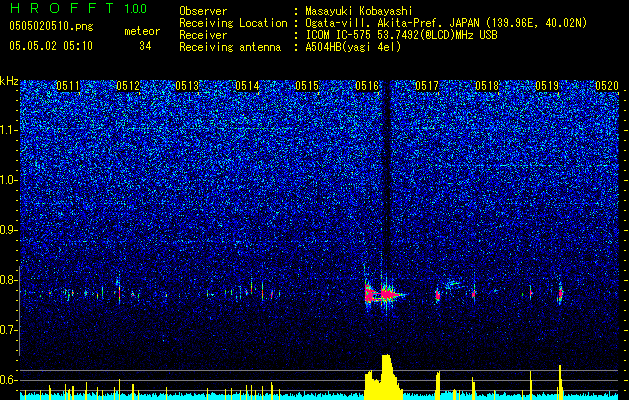Click the 'Receiving antenna' label

tap(230, 47)
